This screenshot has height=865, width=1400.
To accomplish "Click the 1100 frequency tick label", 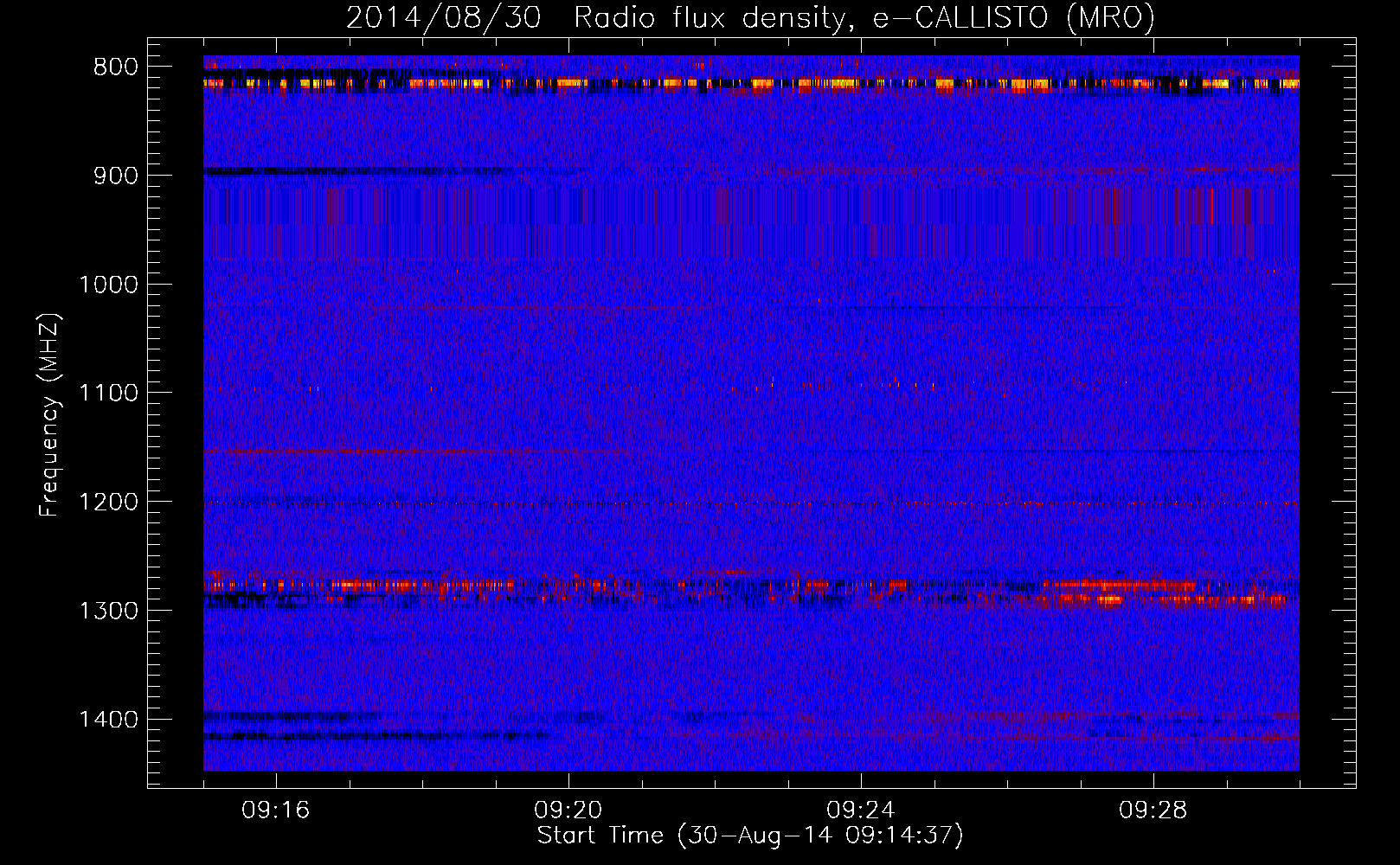I will [108, 393].
